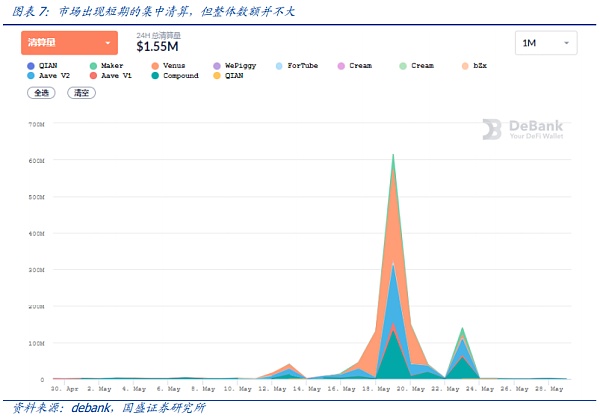Click the blue QIAN legend dot

pos(30,65)
